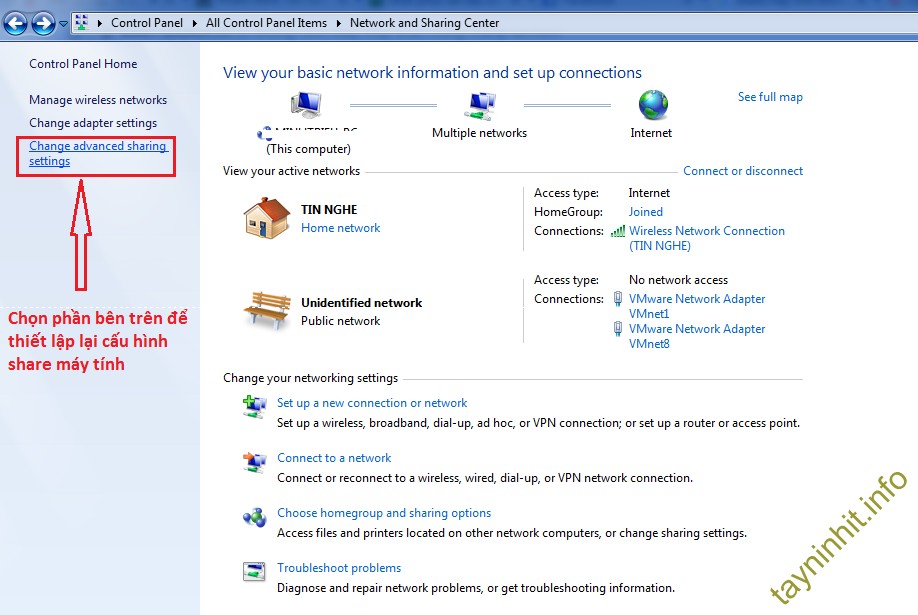The height and width of the screenshot is (615, 918).
Task: Open Change adapter settings in sidebar
Action: [x=93, y=123]
